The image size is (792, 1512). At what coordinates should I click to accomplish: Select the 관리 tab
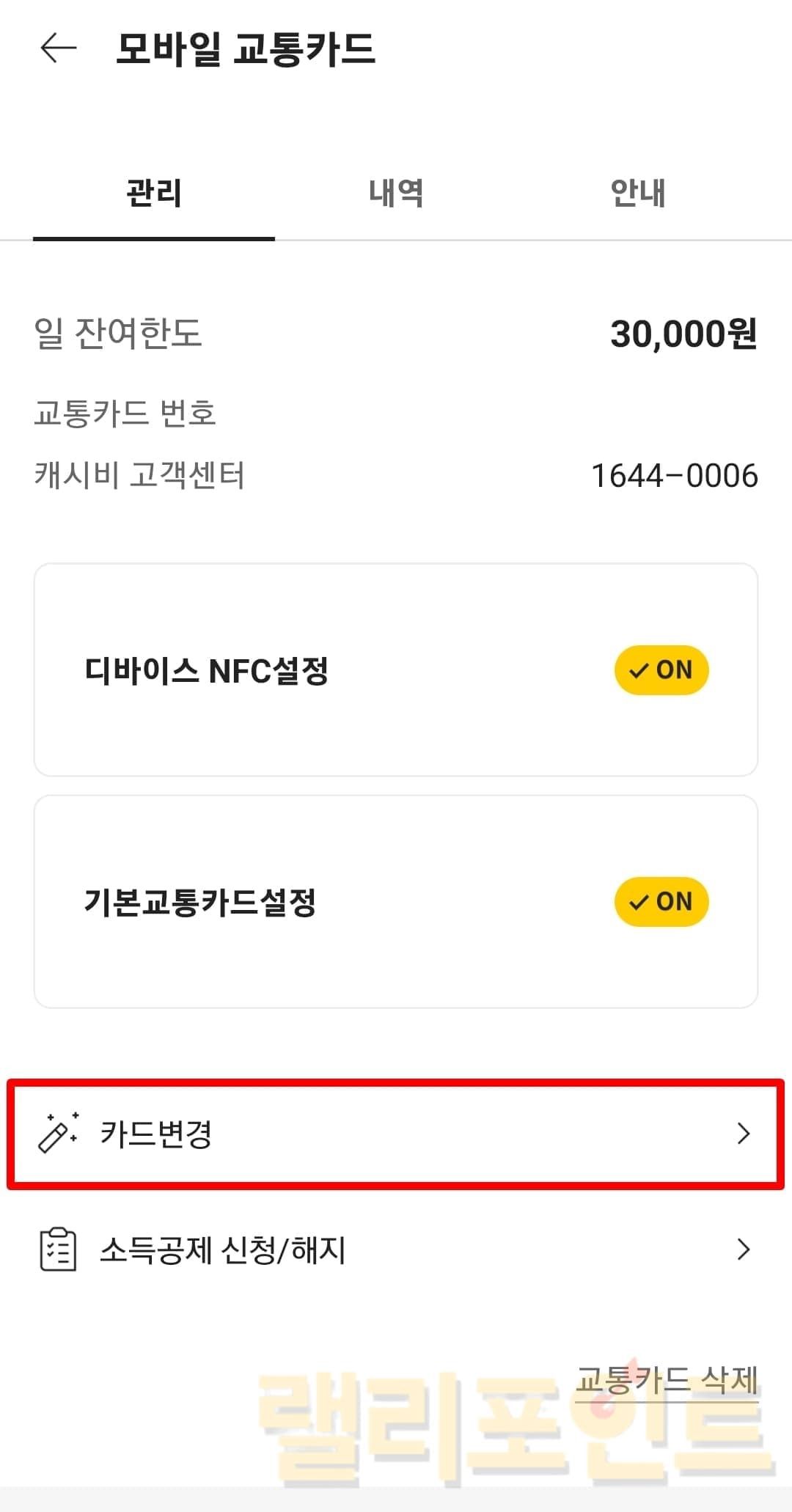(x=154, y=194)
